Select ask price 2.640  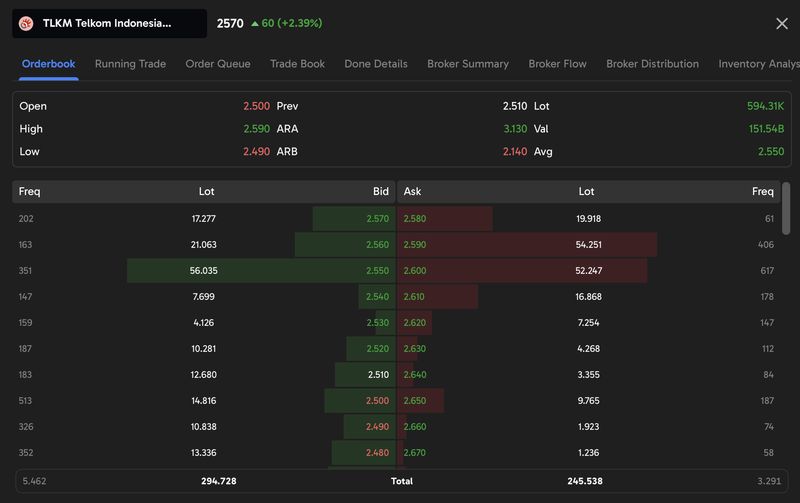pos(415,374)
